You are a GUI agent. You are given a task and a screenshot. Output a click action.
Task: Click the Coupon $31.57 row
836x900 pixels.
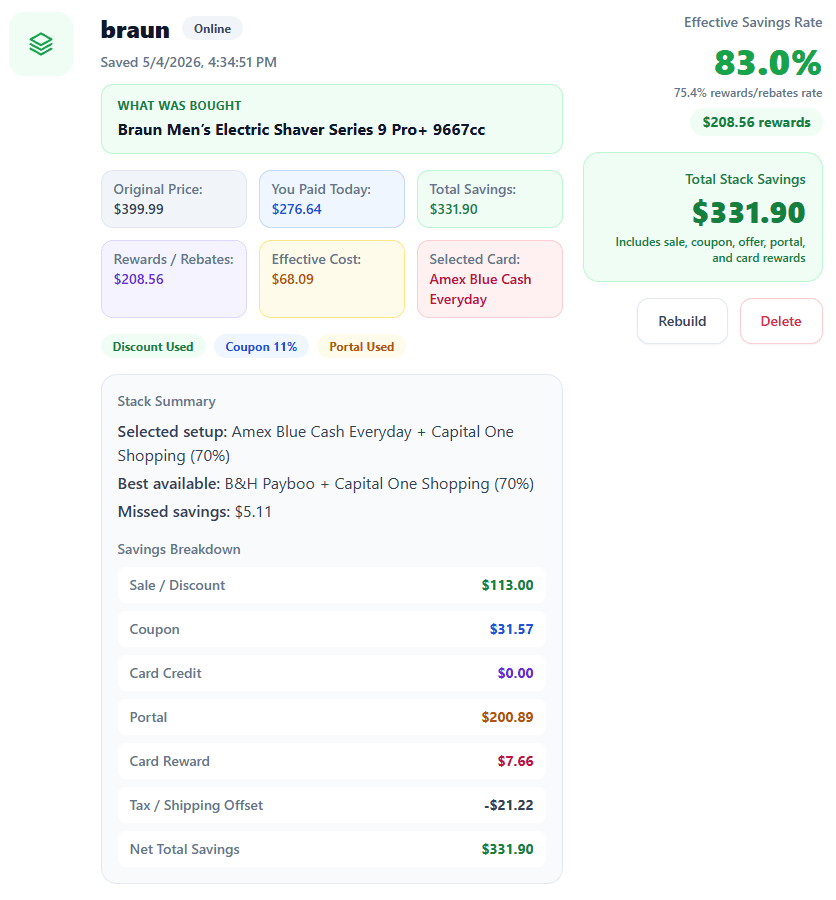pyautogui.click(x=332, y=629)
